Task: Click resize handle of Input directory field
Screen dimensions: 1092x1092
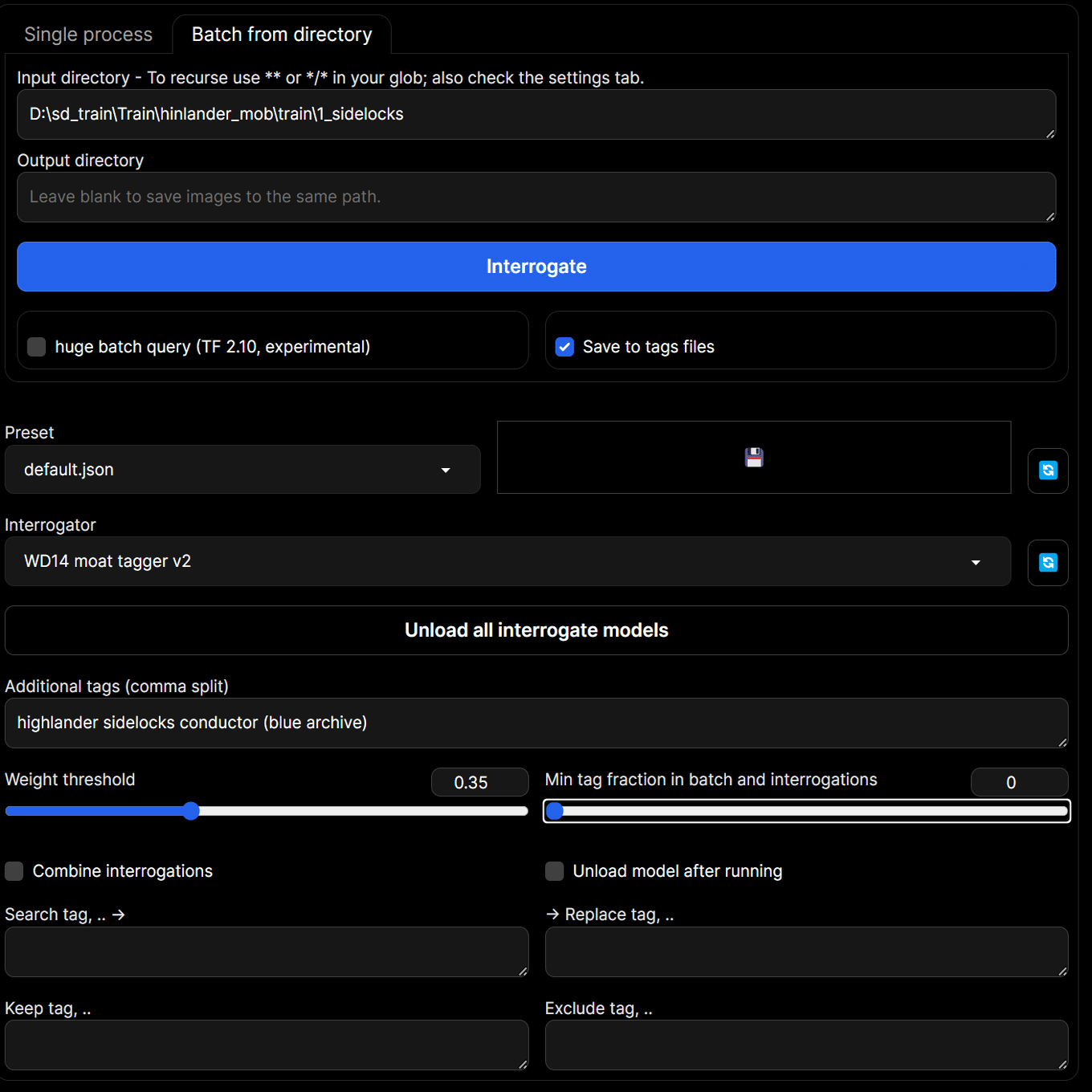Action: pos(1050,133)
